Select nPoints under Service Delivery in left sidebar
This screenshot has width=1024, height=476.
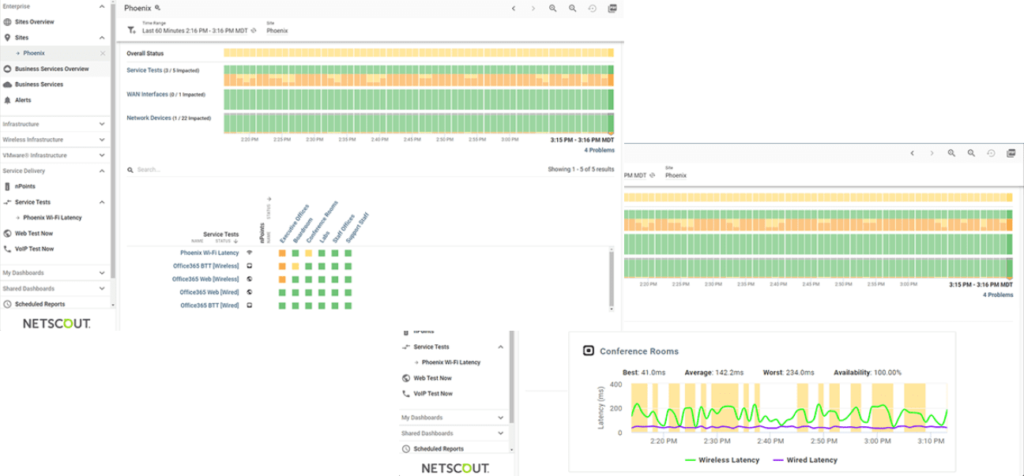pyautogui.click(x=26, y=186)
